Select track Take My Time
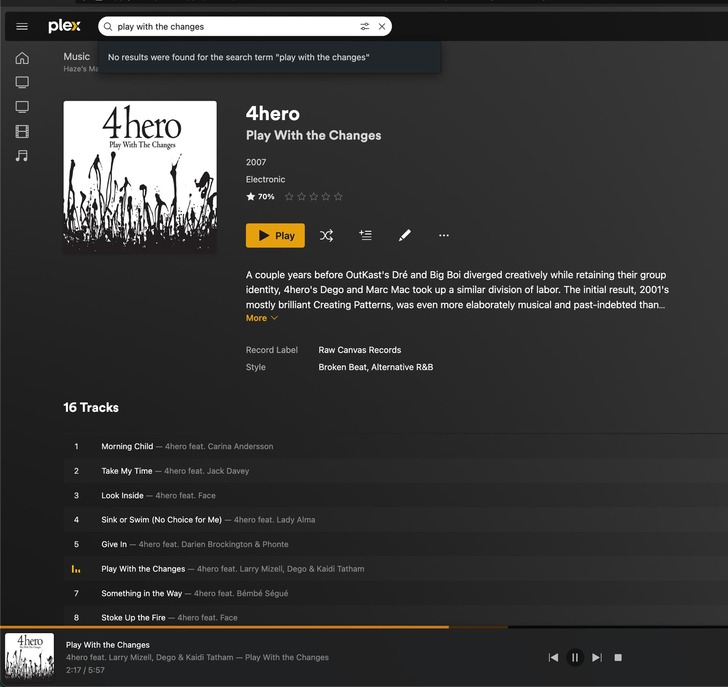The height and width of the screenshot is (687, 728). click(x=126, y=471)
